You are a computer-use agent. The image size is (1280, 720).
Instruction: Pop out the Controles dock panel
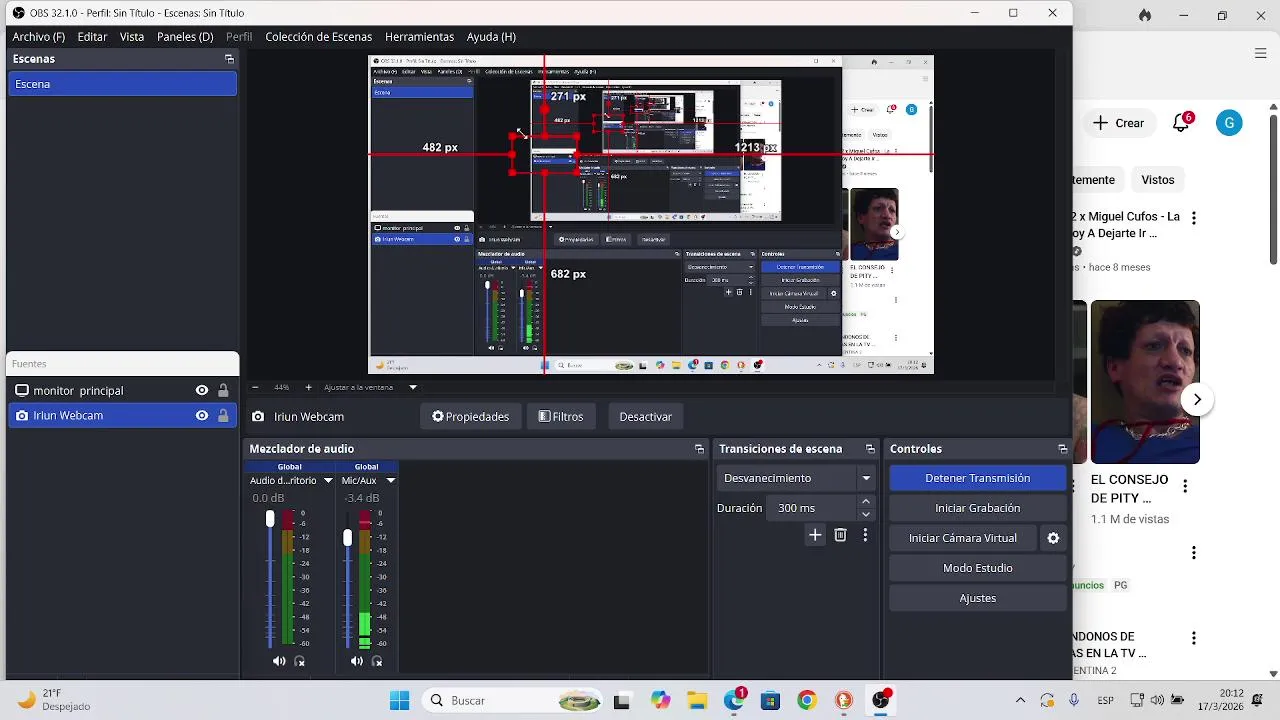[x=1062, y=449]
